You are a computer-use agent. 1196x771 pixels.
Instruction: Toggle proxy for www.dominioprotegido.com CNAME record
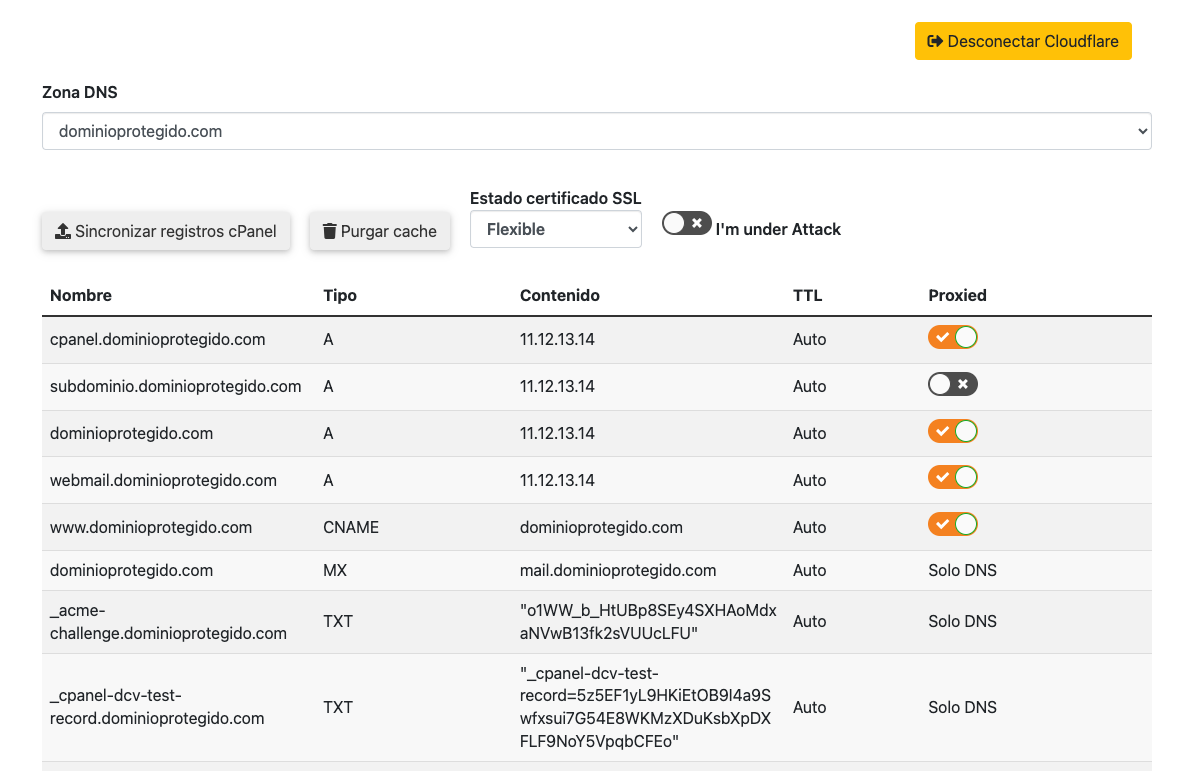pos(952,525)
